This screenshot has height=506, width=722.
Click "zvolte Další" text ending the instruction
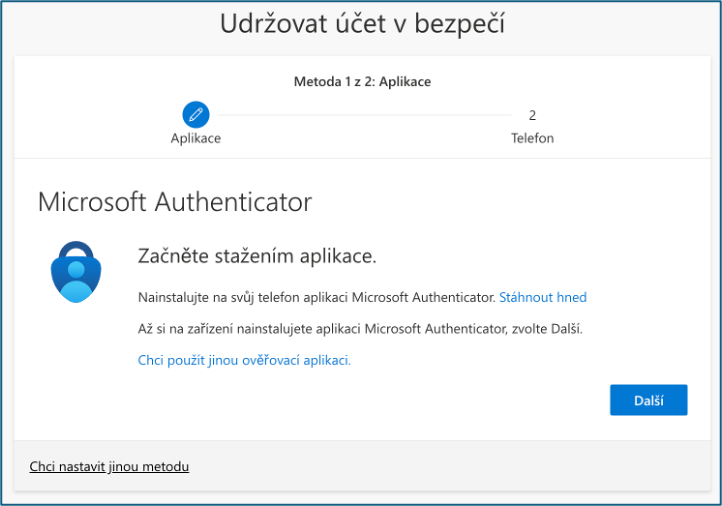coord(547,328)
